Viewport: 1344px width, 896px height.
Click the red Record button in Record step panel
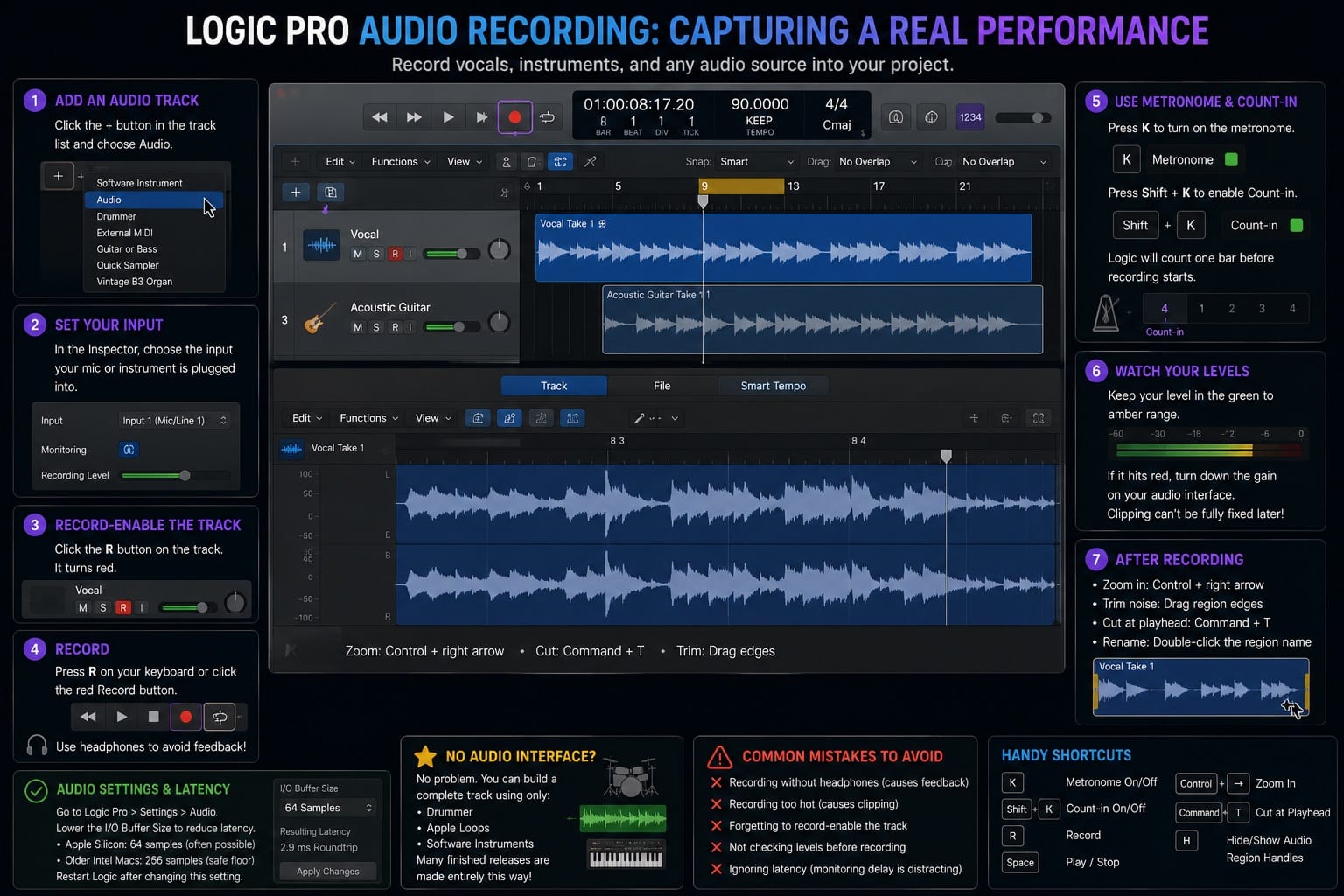point(185,717)
